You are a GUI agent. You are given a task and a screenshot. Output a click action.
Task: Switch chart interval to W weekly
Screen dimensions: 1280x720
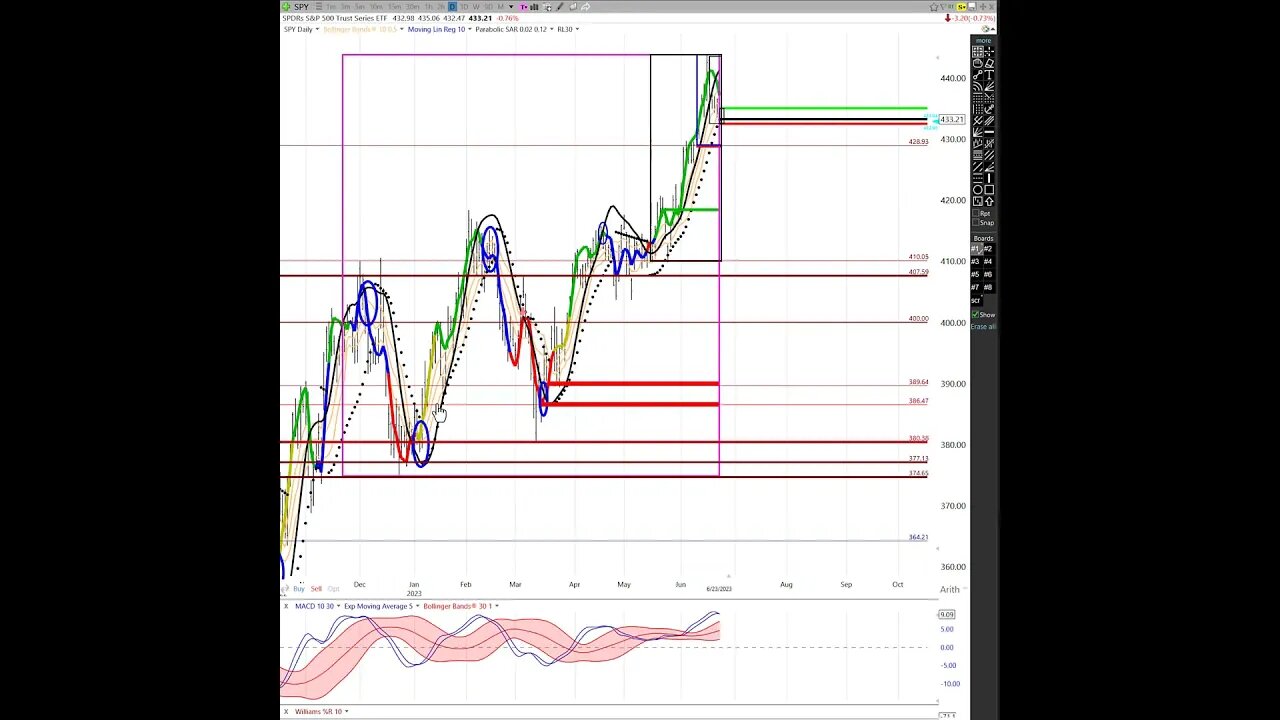tap(476, 6)
